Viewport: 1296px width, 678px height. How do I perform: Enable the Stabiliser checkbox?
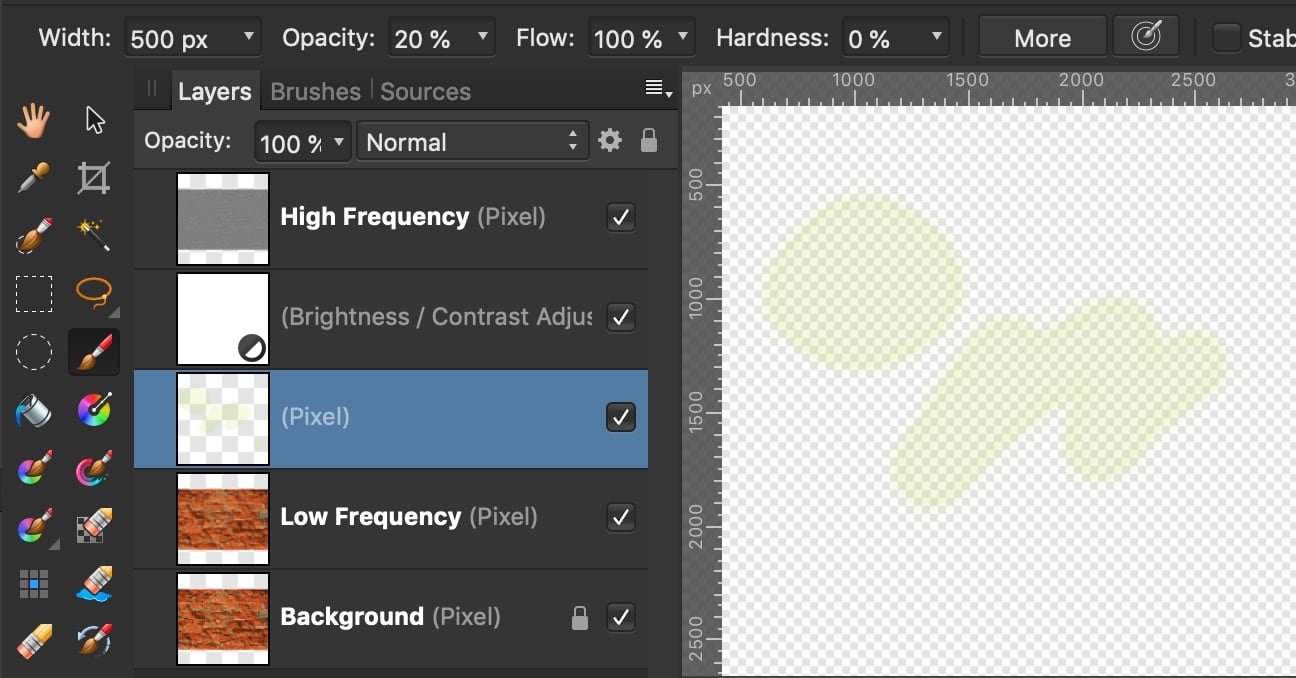pyautogui.click(x=1225, y=36)
